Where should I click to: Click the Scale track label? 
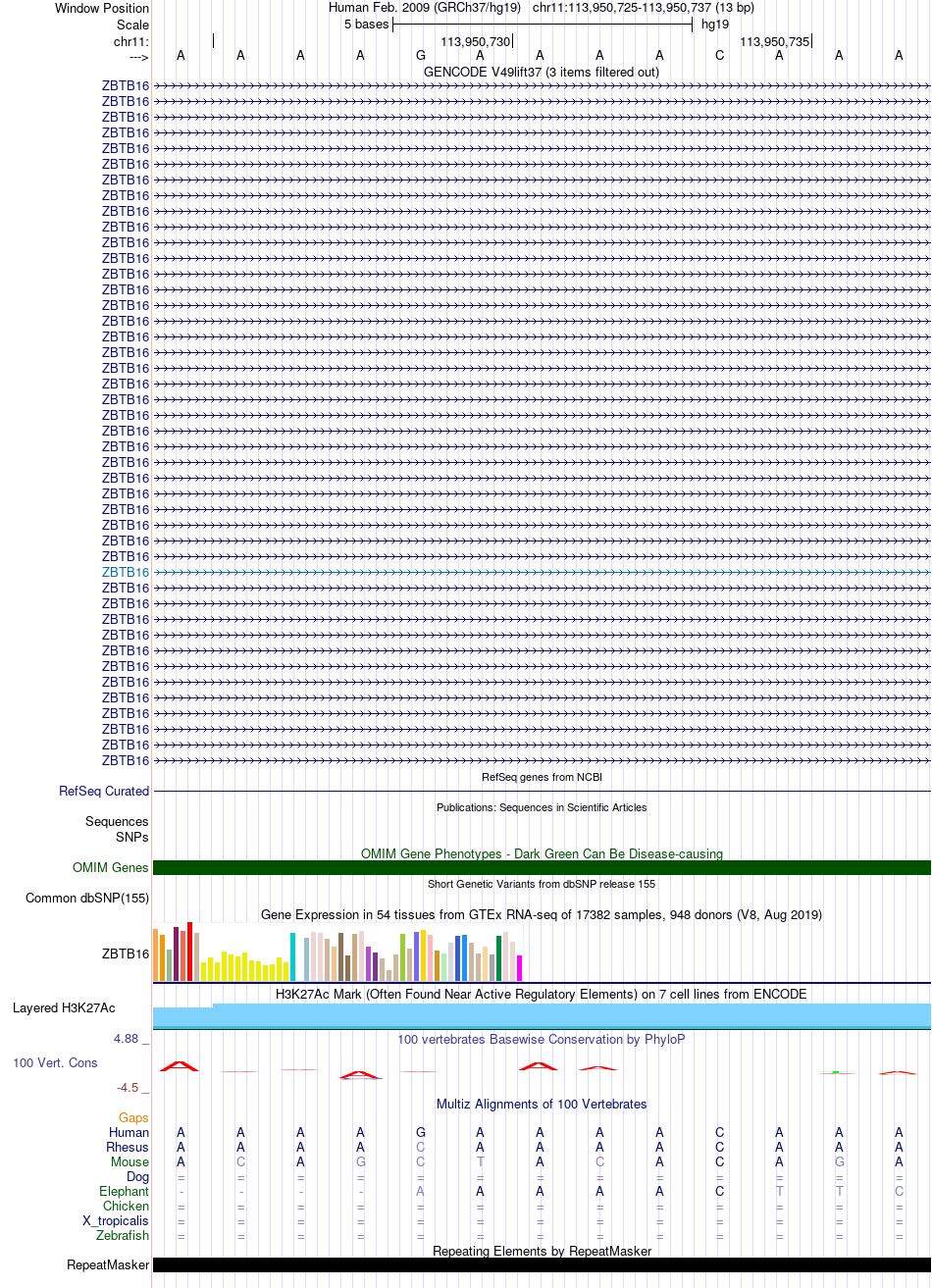tap(132, 25)
